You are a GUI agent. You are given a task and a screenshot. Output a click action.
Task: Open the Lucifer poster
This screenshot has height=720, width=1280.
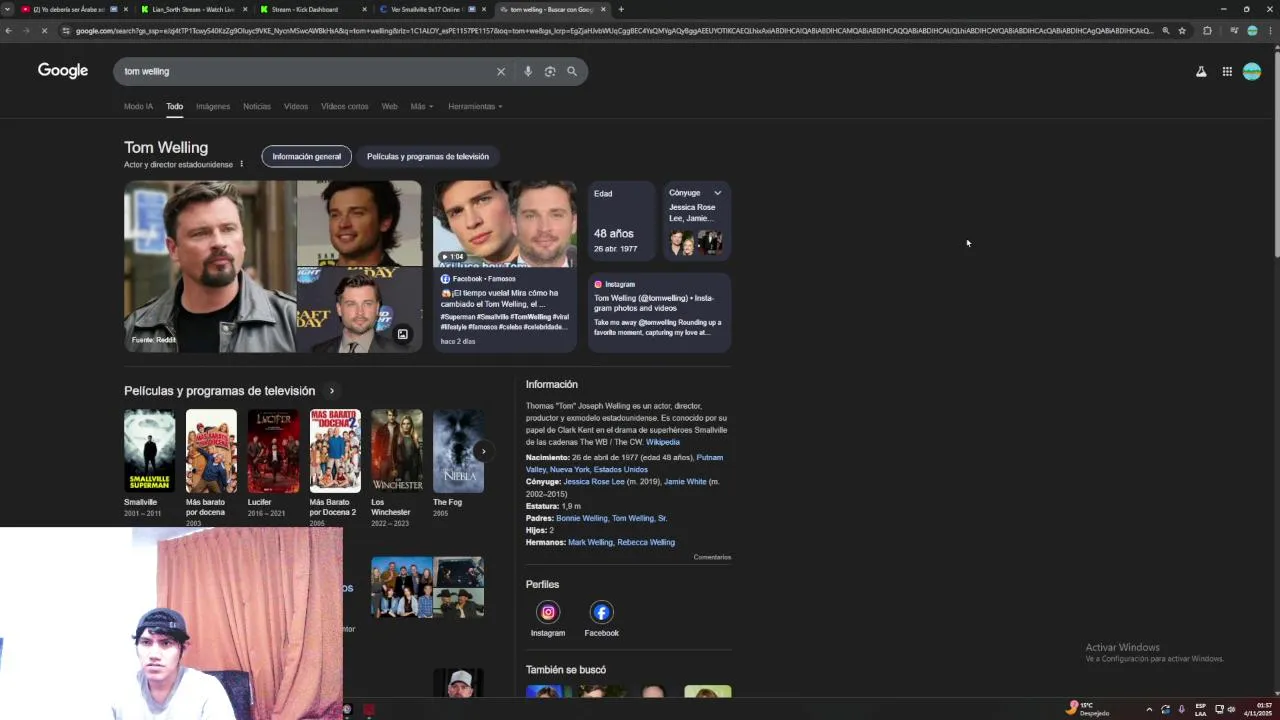273,451
